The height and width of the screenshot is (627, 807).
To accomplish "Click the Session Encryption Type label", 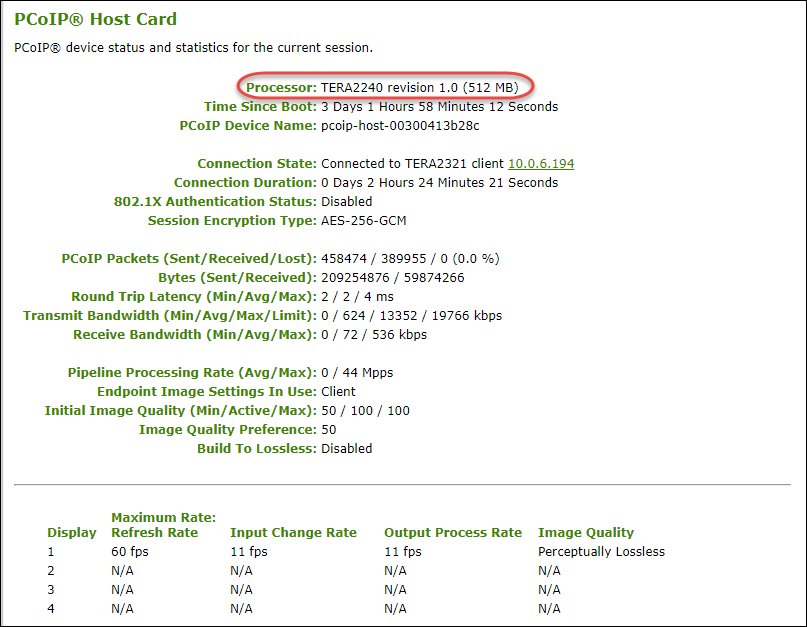I will coord(232,221).
